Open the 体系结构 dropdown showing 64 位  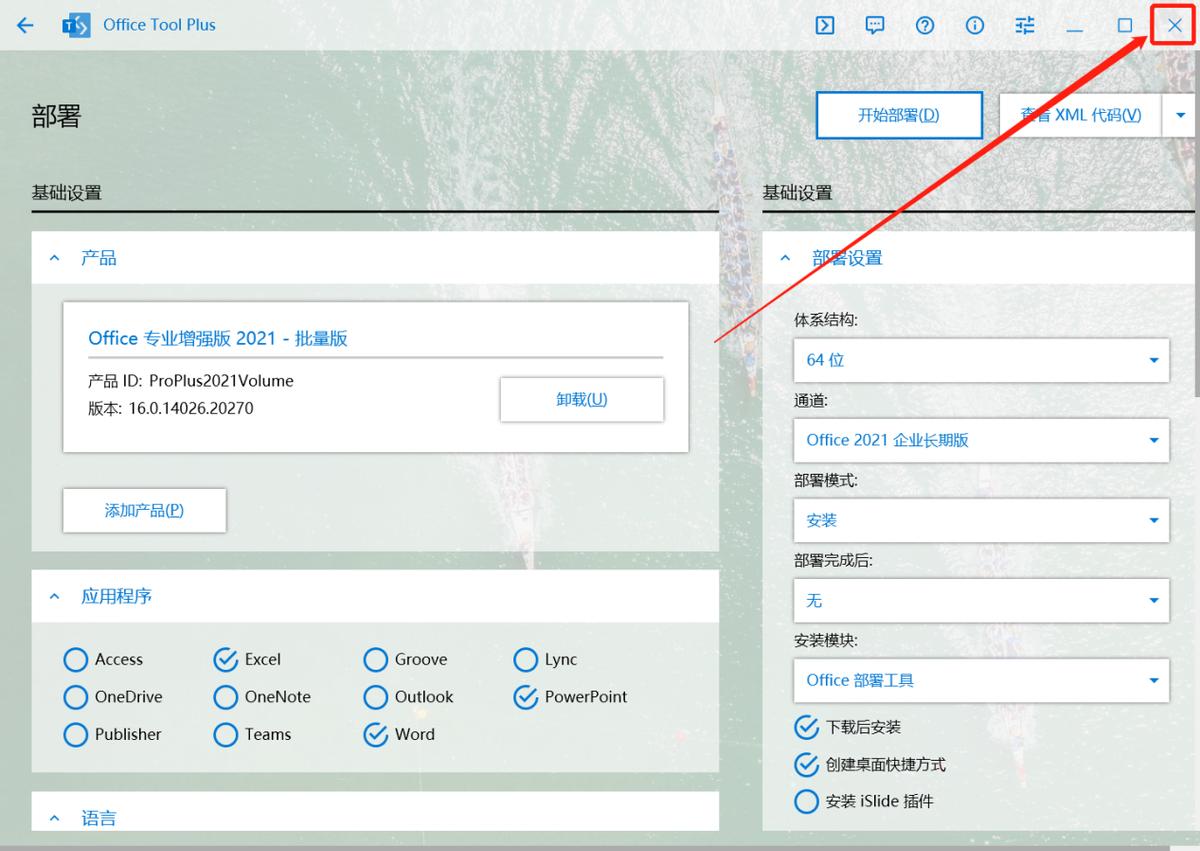[x=980, y=360]
